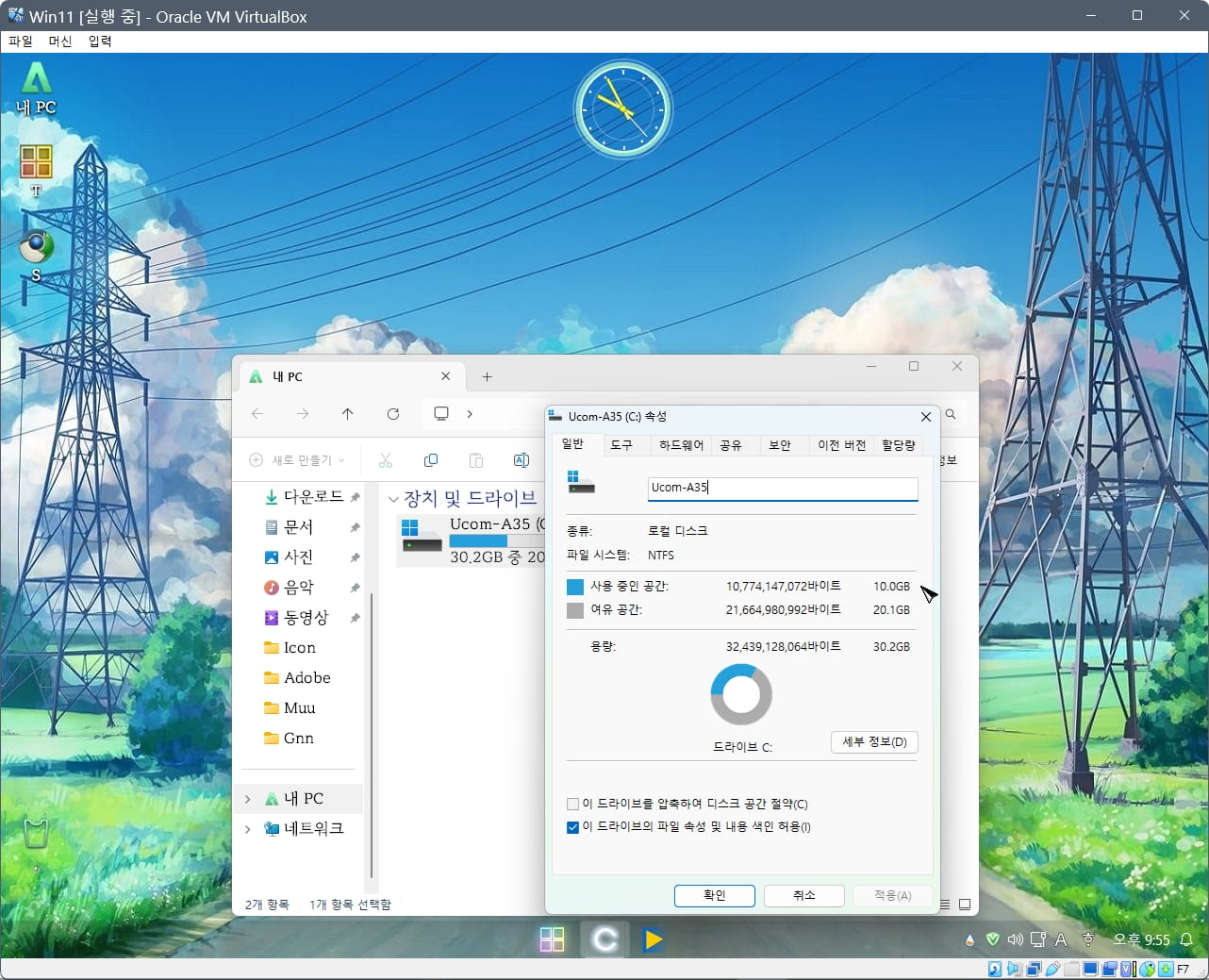Add a new Explorer tab with plus button

coord(487,376)
